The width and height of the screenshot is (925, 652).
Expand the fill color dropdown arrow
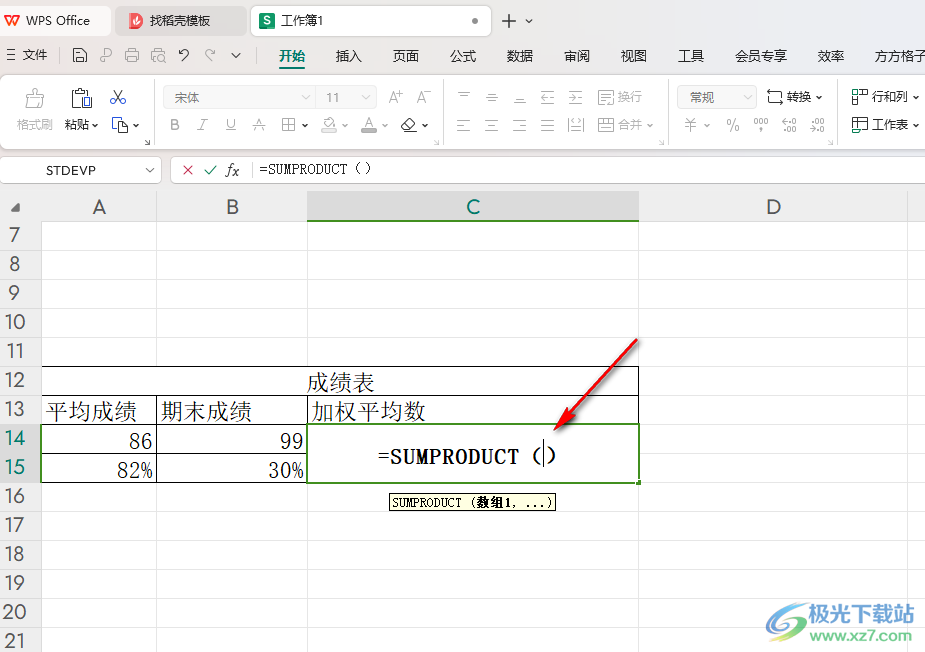(x=345, y=125)
